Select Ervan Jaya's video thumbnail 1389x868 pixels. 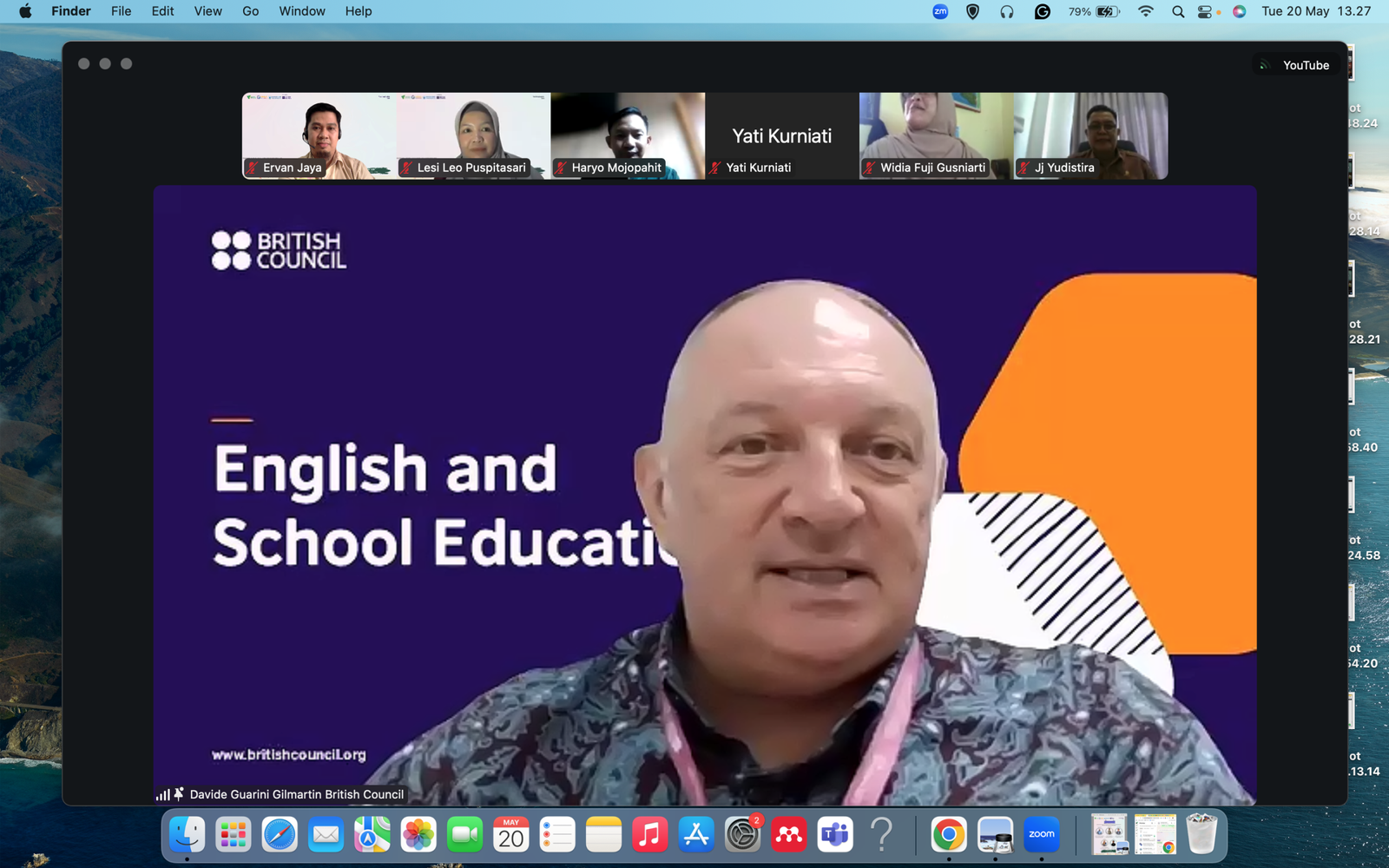[x=319, y=135]
